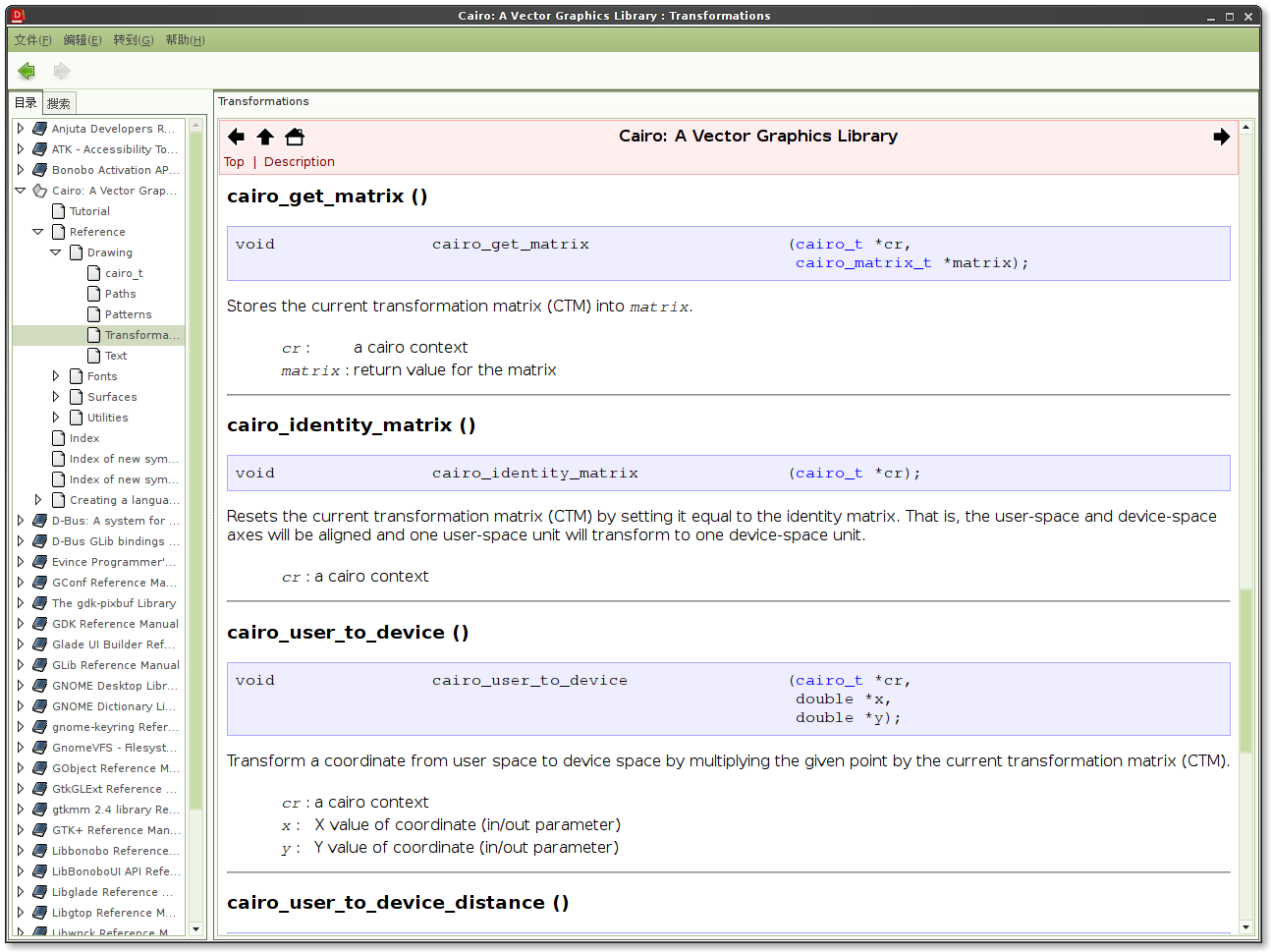Click the book icon beside gnome-keyring Reference

[x=39, y=727]
